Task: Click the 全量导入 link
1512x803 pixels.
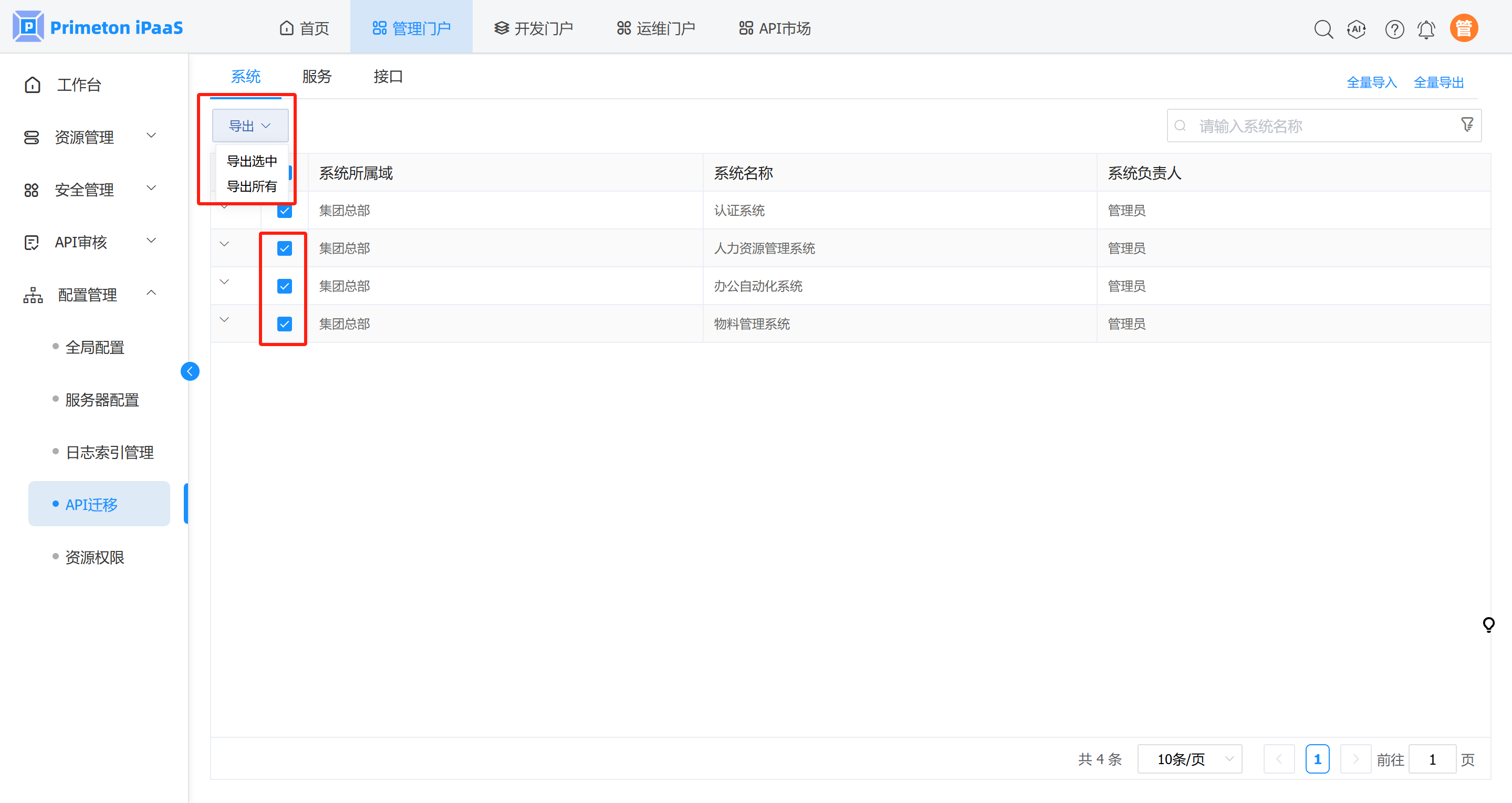Action: click(x=1371, y=82)
